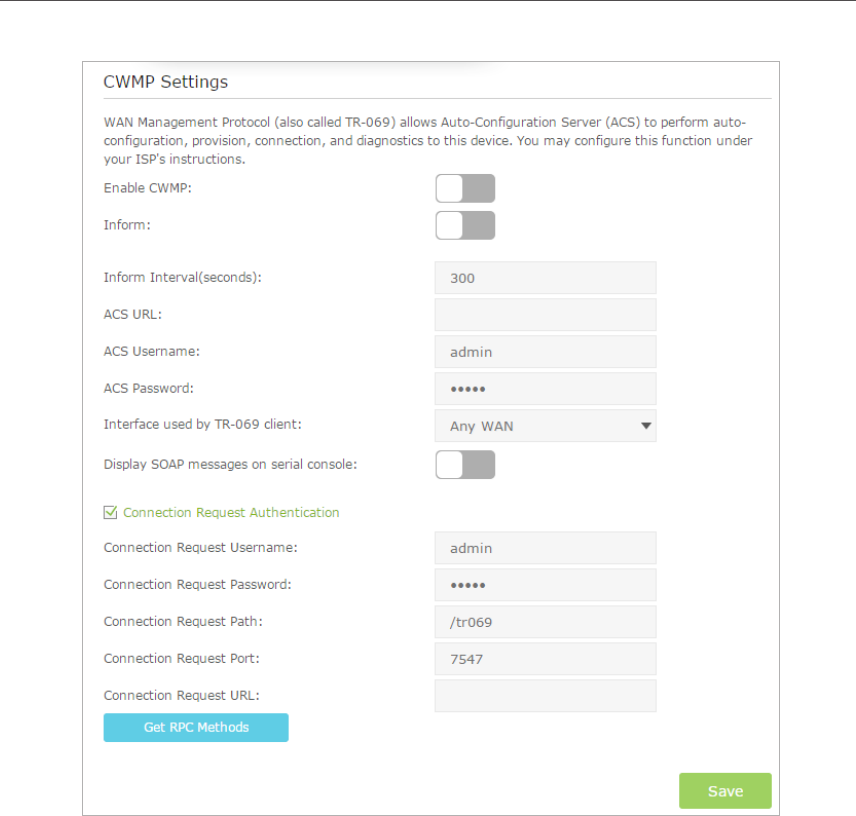Select the ACS Password field
Image resolution: width=856 pixels, height=816 pixels.
[545, 389]
